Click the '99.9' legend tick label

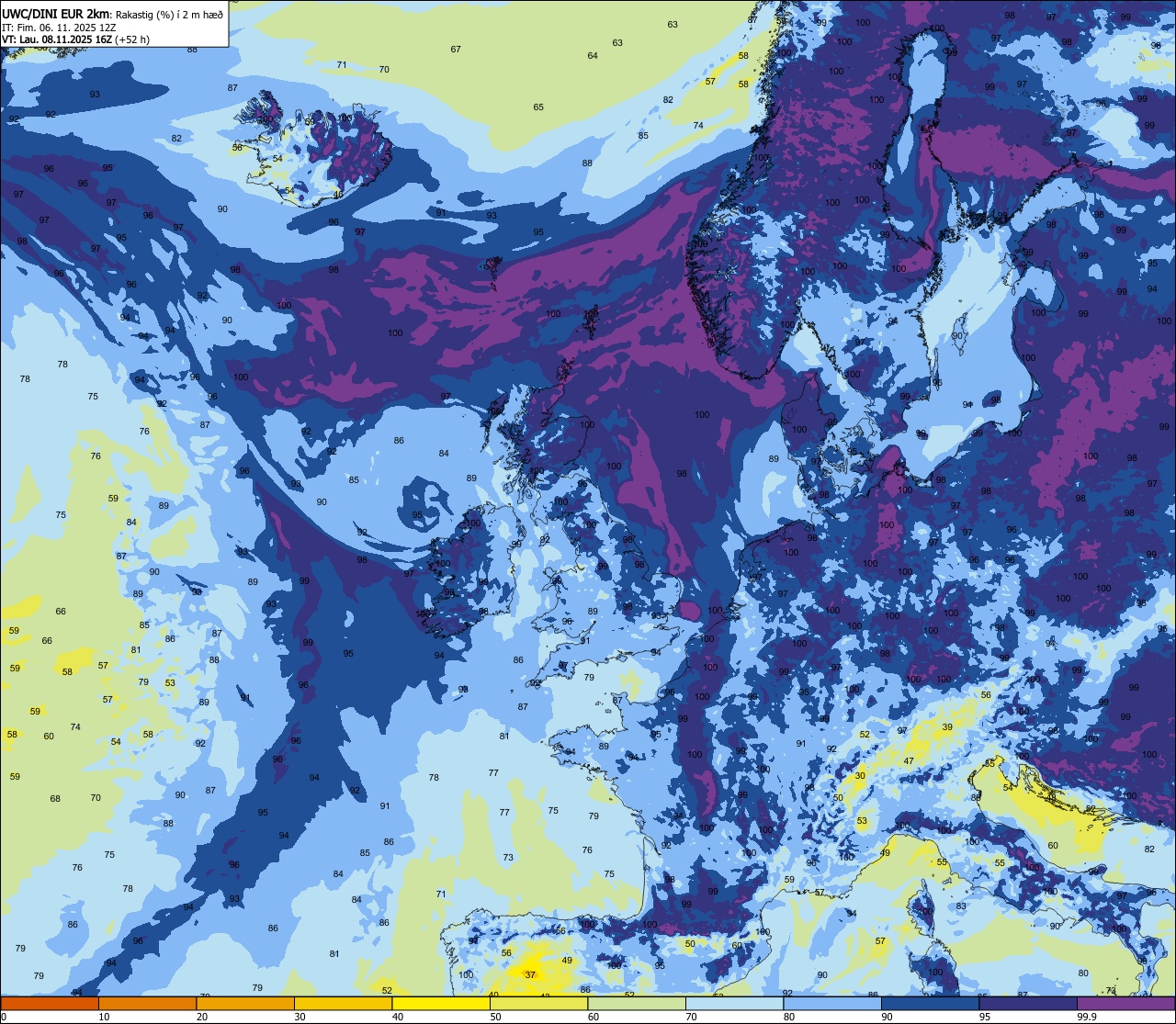point(1086,1017)
